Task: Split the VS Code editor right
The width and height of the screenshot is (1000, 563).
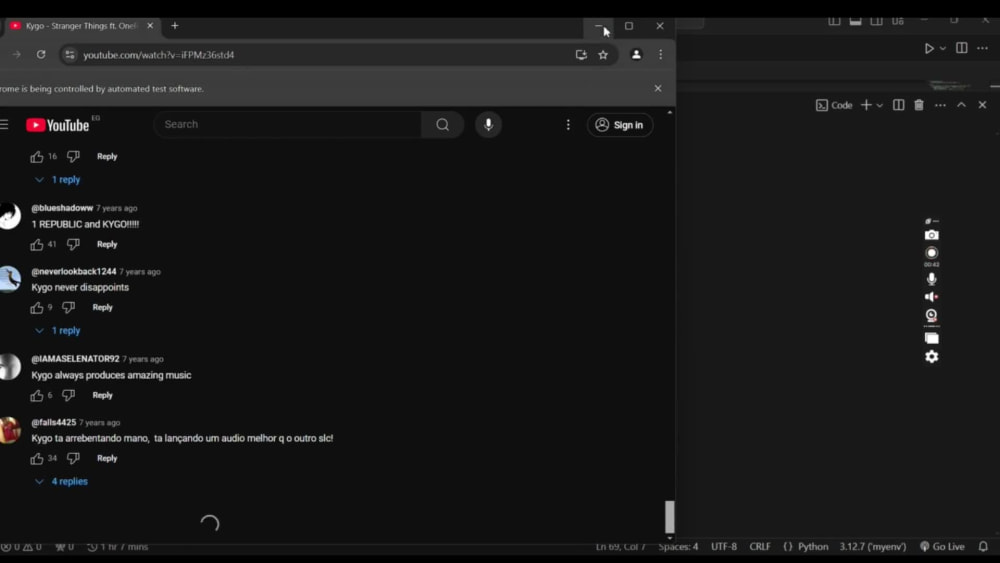Action: tap(962, 48)
